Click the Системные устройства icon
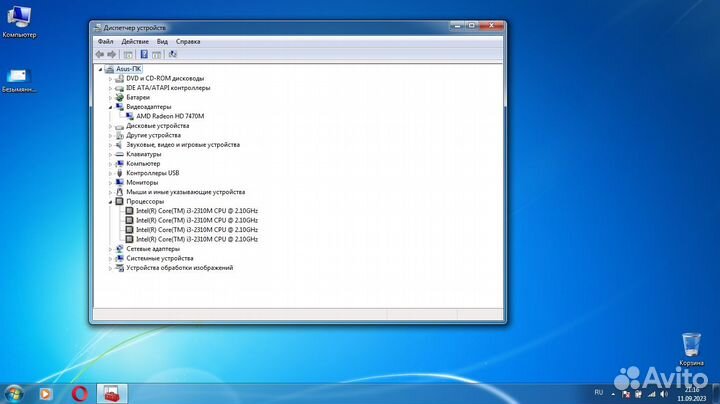 [119, 258]
